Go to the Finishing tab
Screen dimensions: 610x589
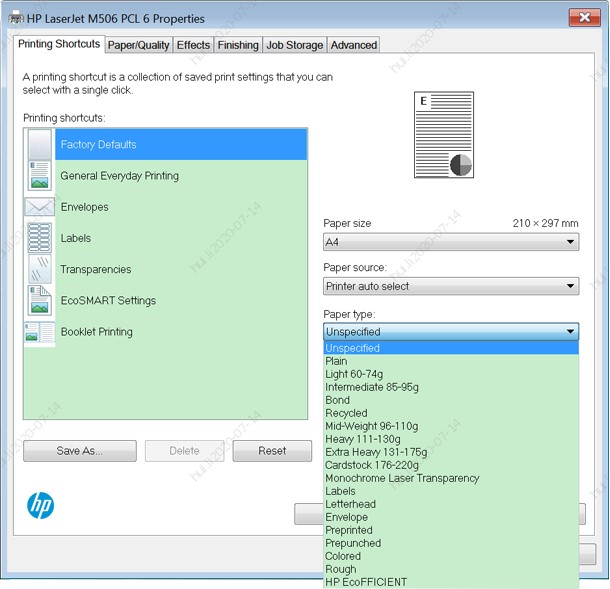coord(238,45)
